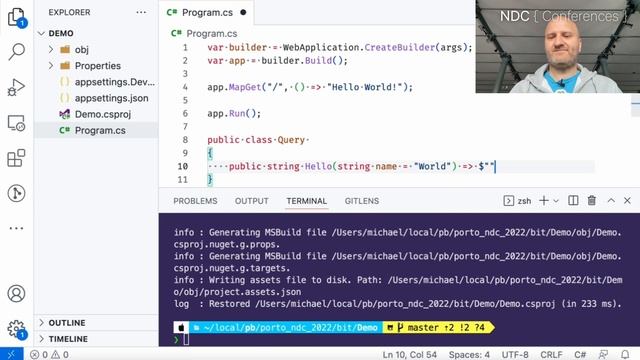The image size is (640, 360).
Task: Click CreateBuilder on line 1
Action: click(x=400, y=47)
